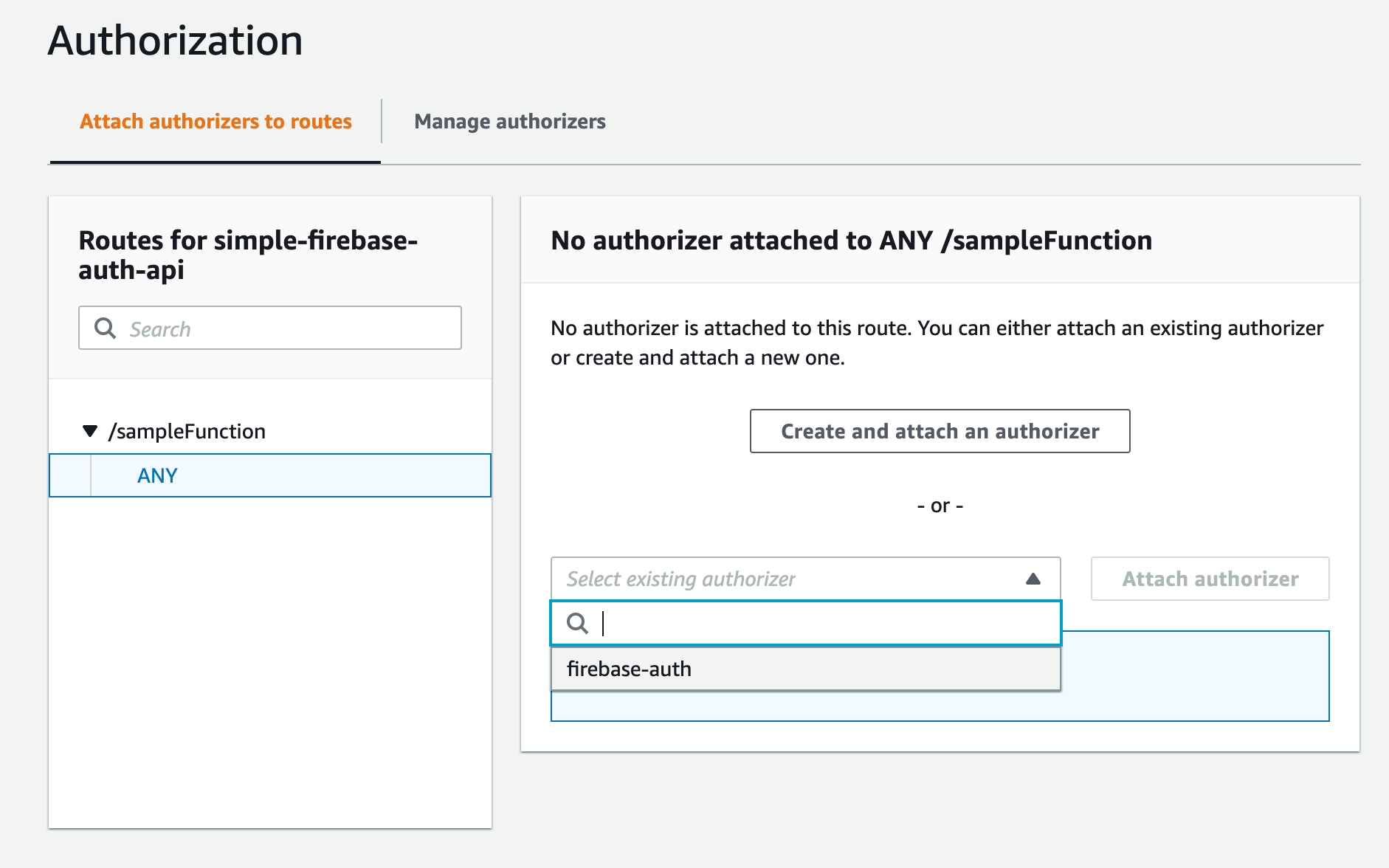This screenshot has height=868, width=1389.
Task: Click the /sampleFunction route label
Action: click(x=187, y=431)
